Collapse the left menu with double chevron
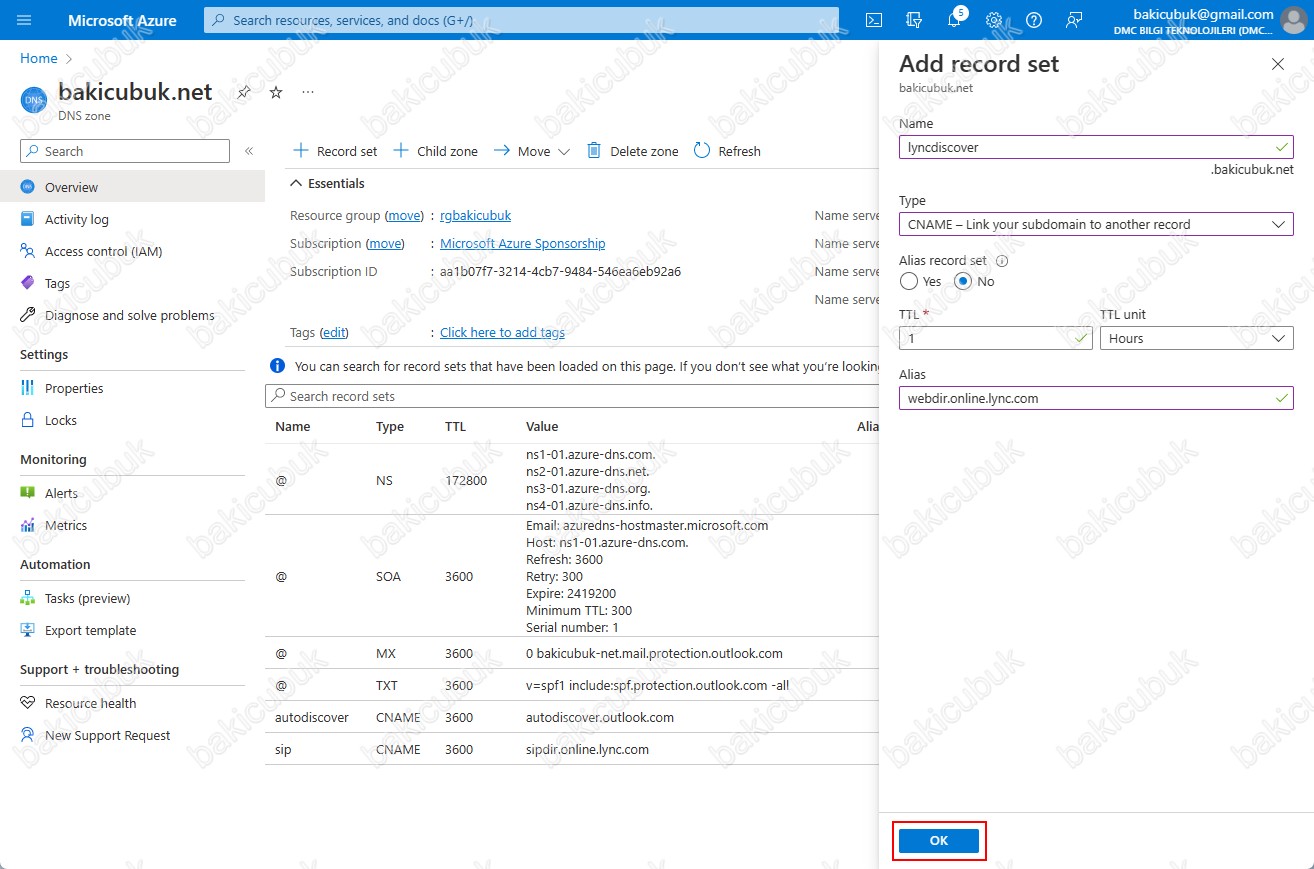The height and width of the screenshot is (869, 1314). [249, 151]
